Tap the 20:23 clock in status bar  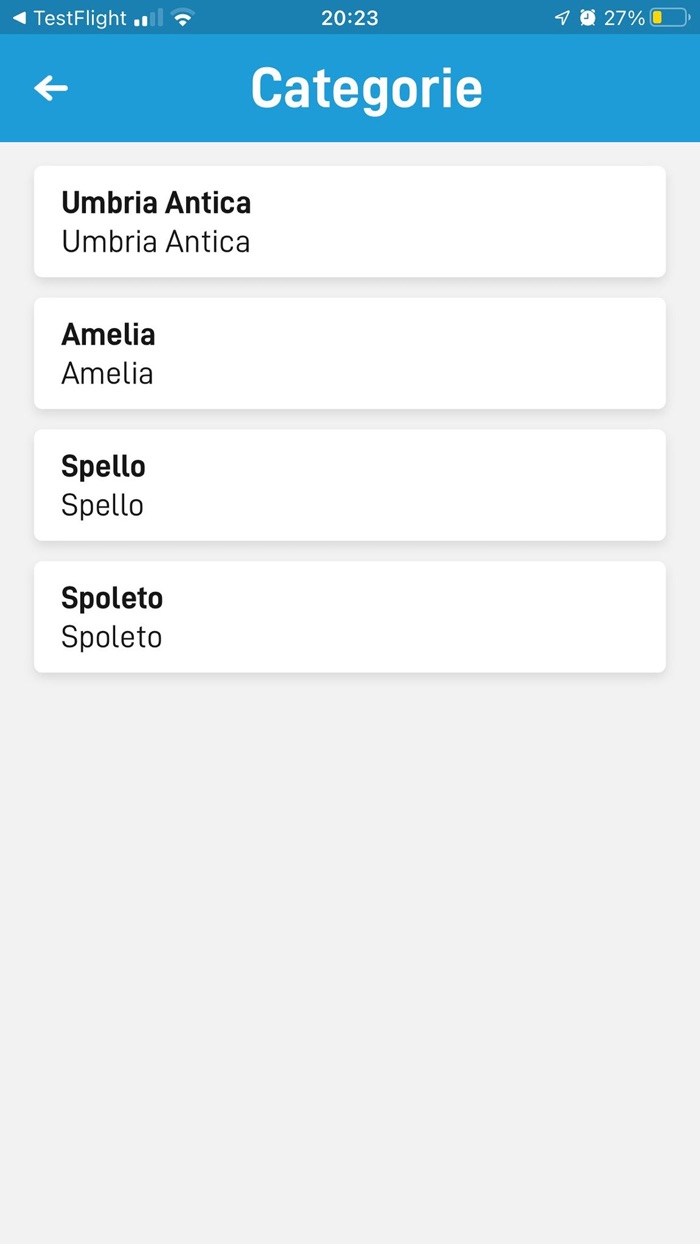[350, 18]
